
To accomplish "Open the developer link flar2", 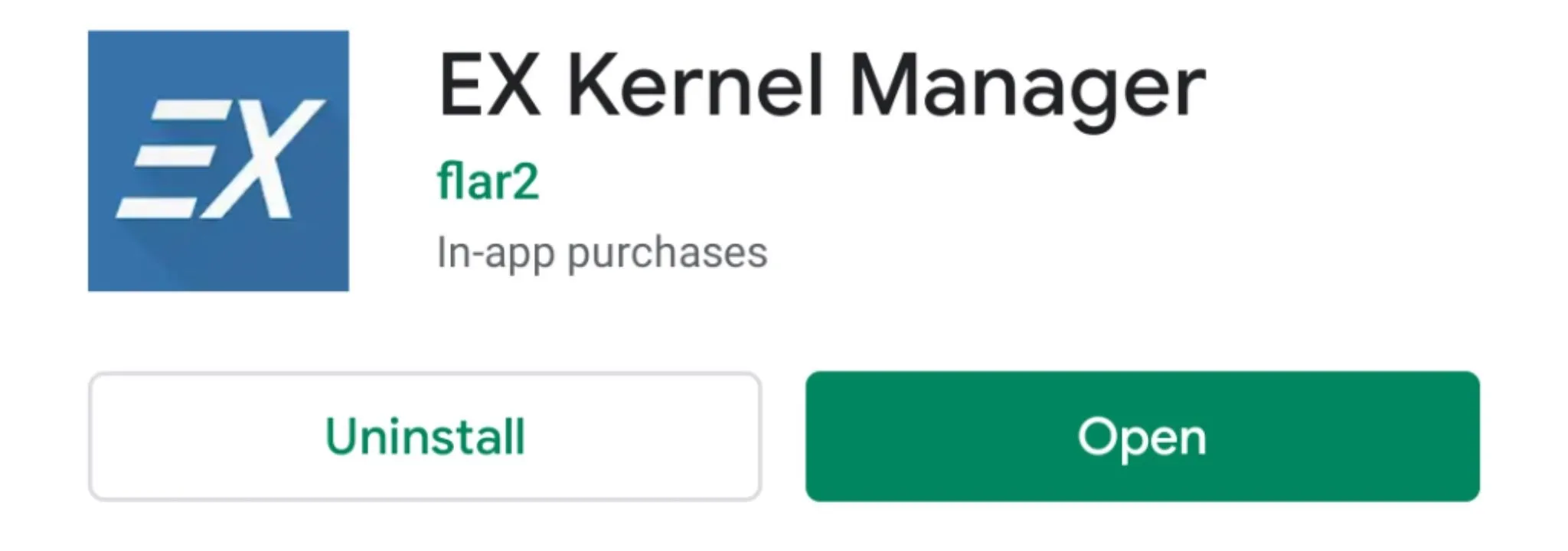I will tap(488, 182).
